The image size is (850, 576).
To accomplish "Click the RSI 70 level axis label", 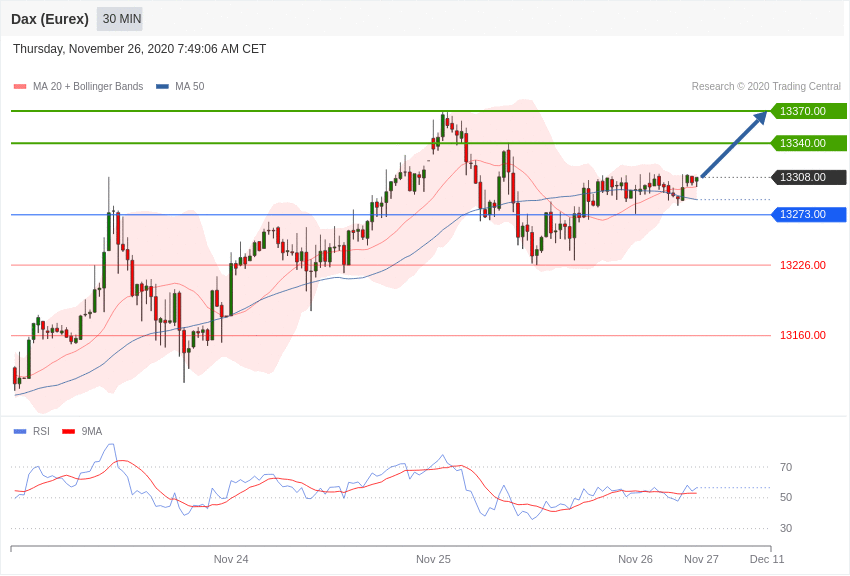I will click(x=786, y=467).
